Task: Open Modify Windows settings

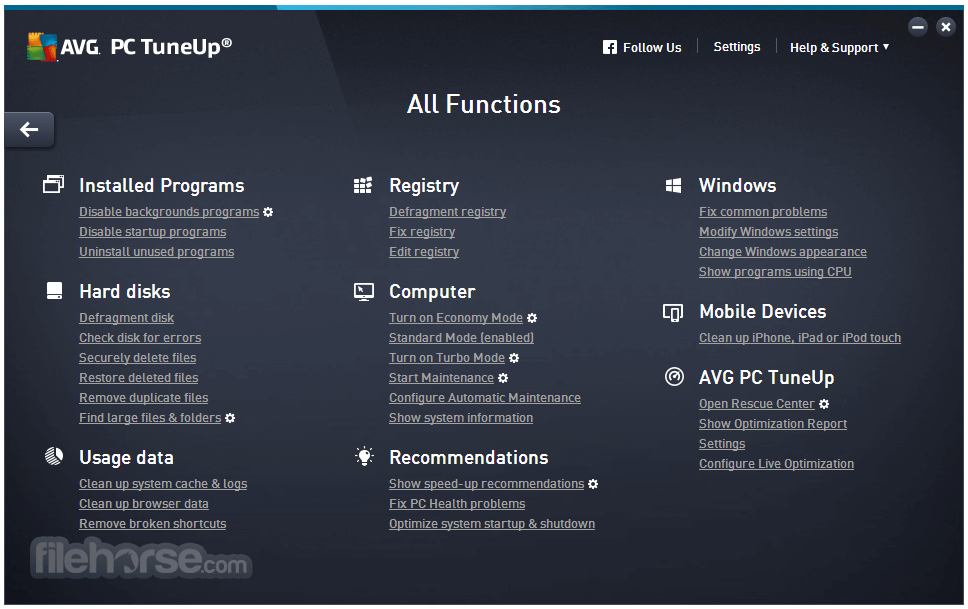Action: click(769, 232)
